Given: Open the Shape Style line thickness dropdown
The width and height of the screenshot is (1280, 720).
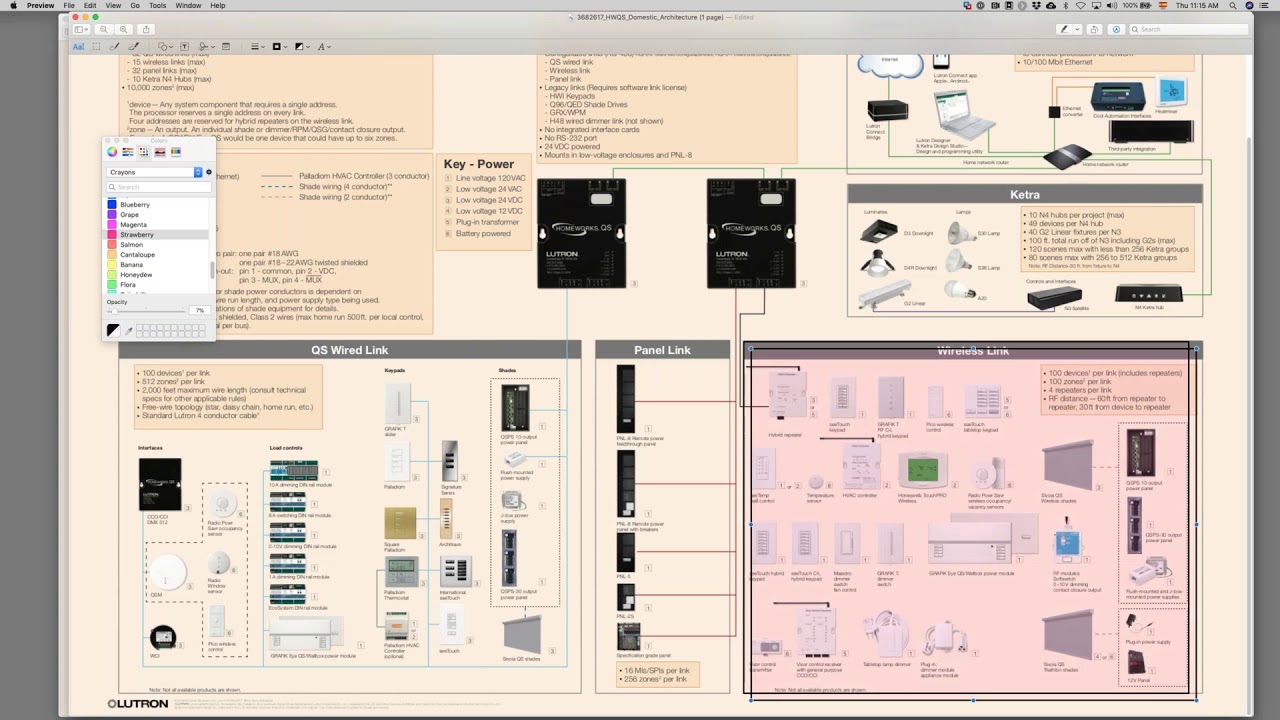Looking at the screenshot, I should 257,46.
